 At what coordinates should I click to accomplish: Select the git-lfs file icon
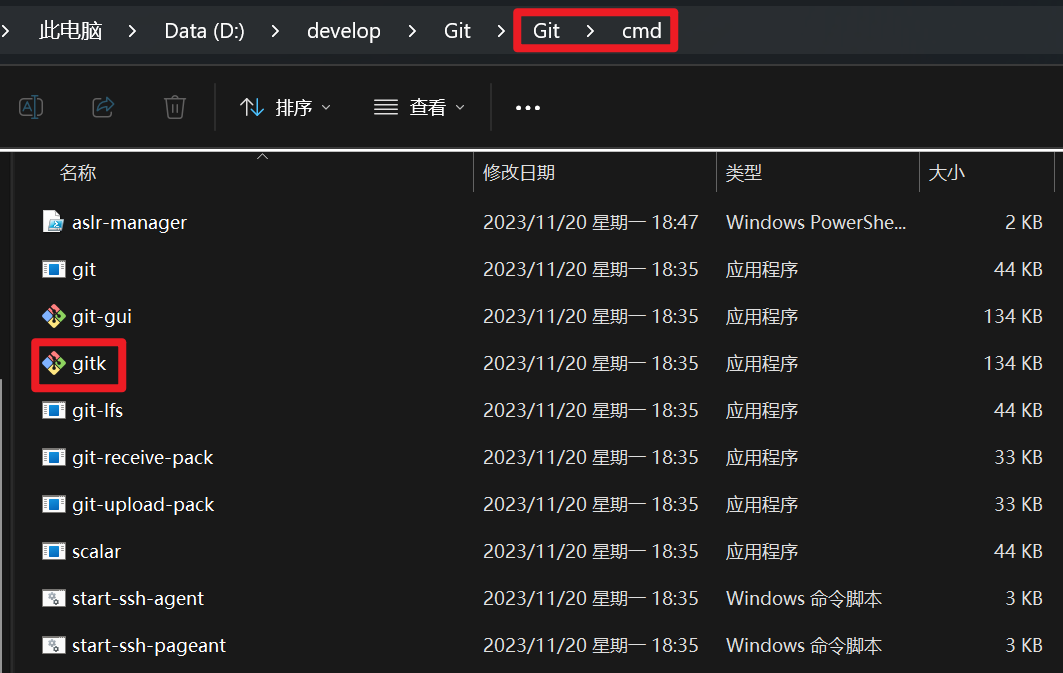click(54, 410)
